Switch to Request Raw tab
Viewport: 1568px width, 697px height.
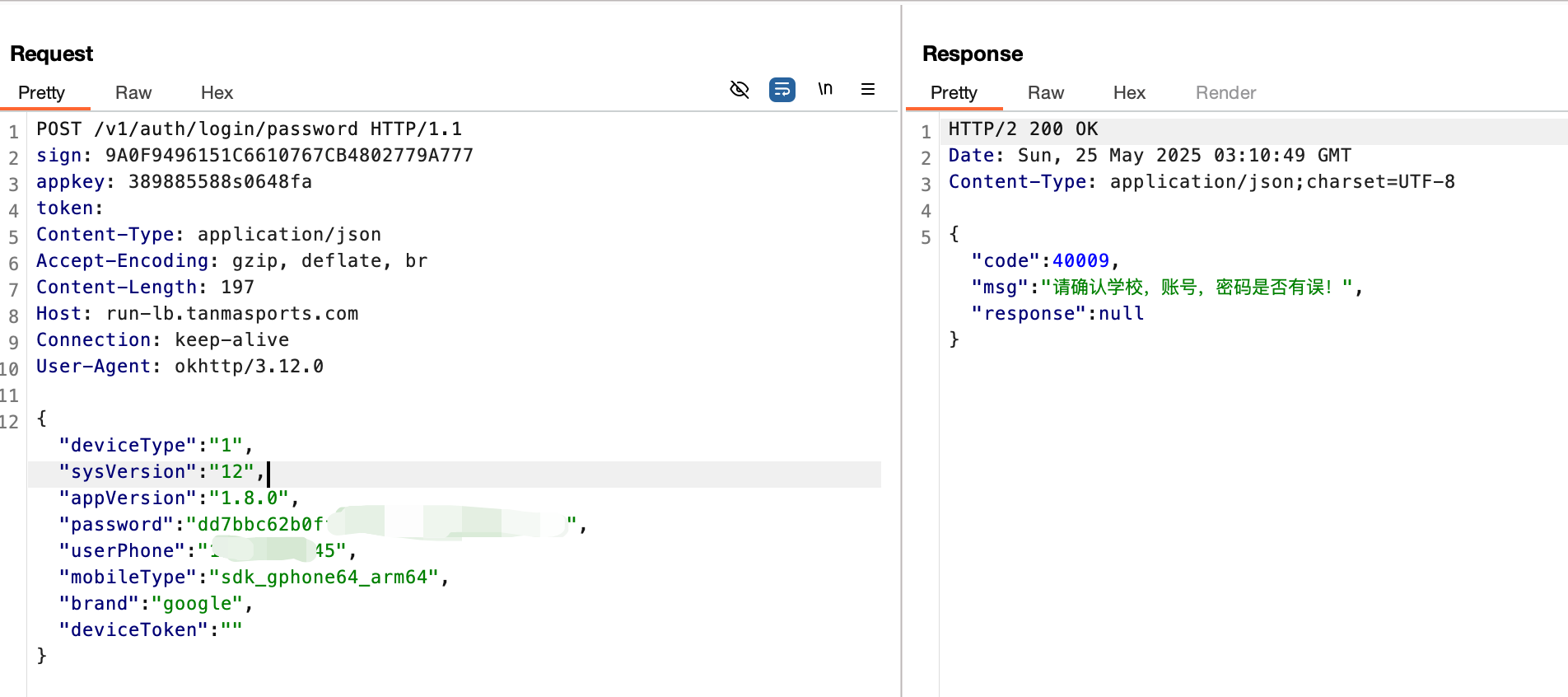point(133,93)
